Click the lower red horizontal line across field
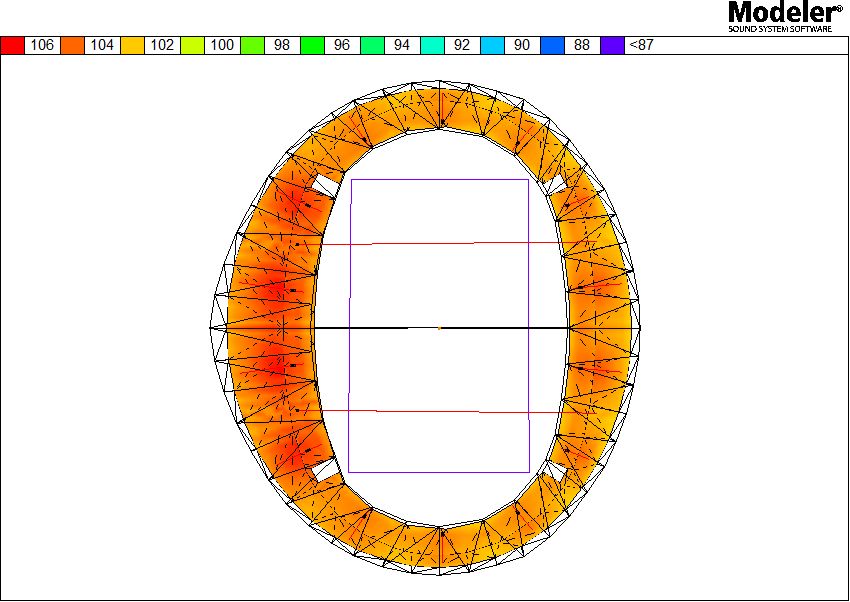This screenshot has width=850, height=602. click(440, 410)
